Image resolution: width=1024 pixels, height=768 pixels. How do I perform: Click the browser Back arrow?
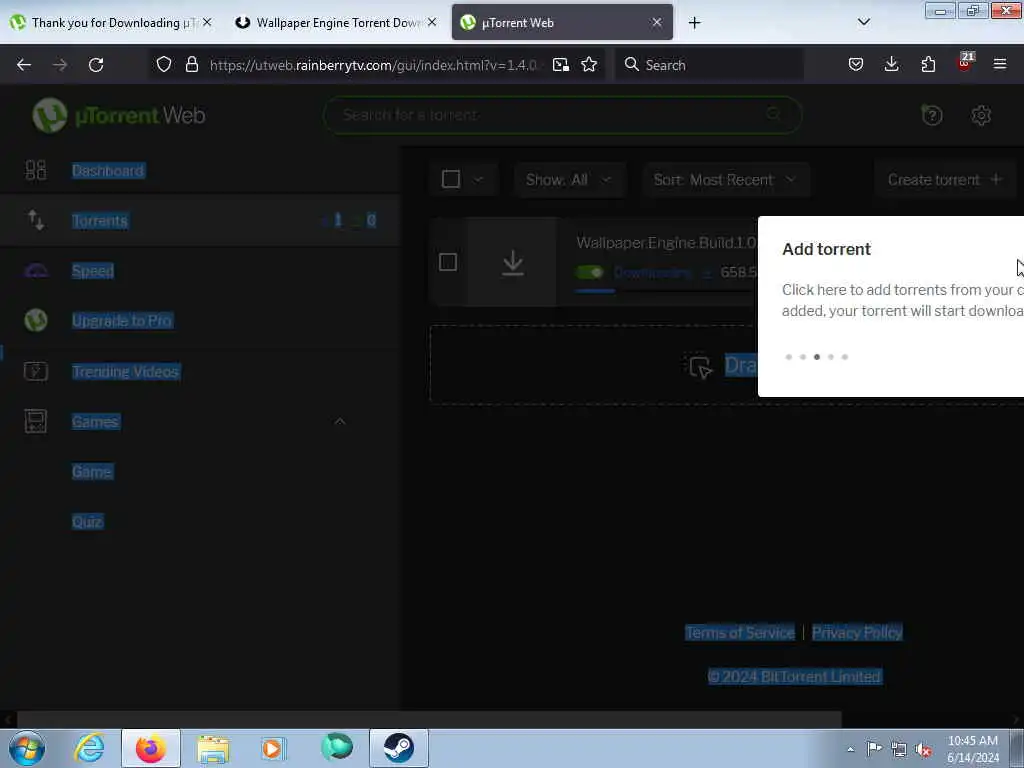[x=24, y=65]
